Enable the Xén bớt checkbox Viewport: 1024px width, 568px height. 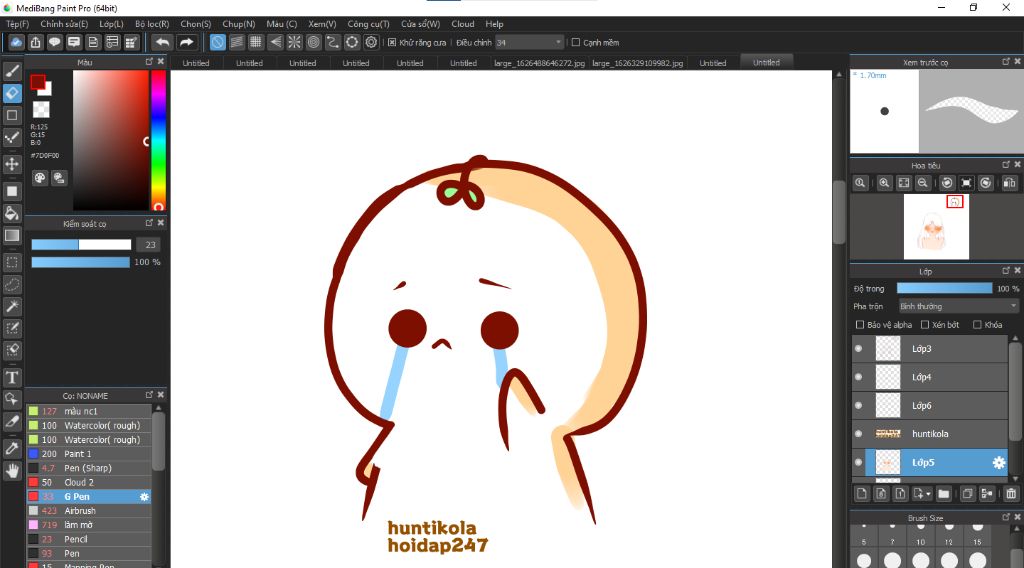pos(925,324)
